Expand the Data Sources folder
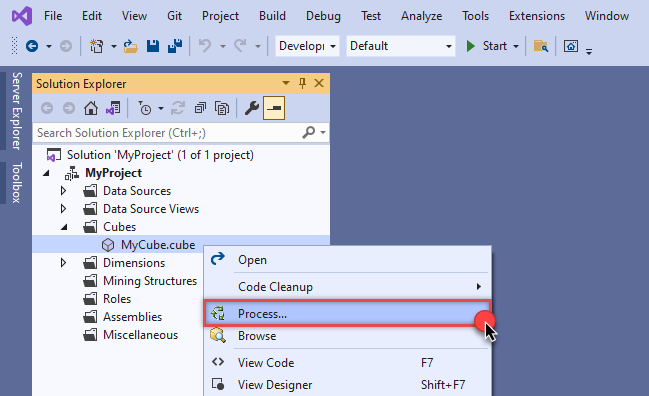Screen dimensions: 649x396 click(63, 191)
